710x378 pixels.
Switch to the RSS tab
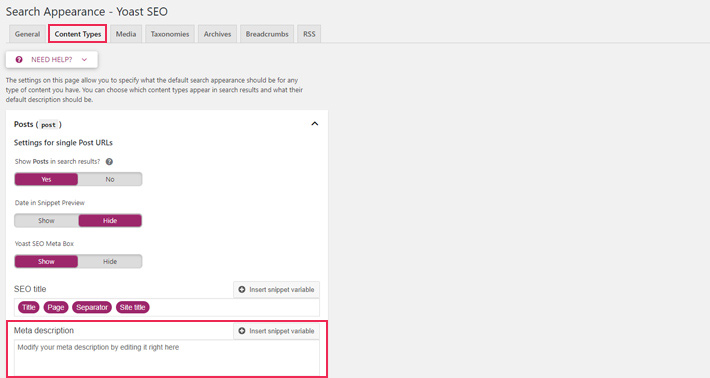point(309,34)
